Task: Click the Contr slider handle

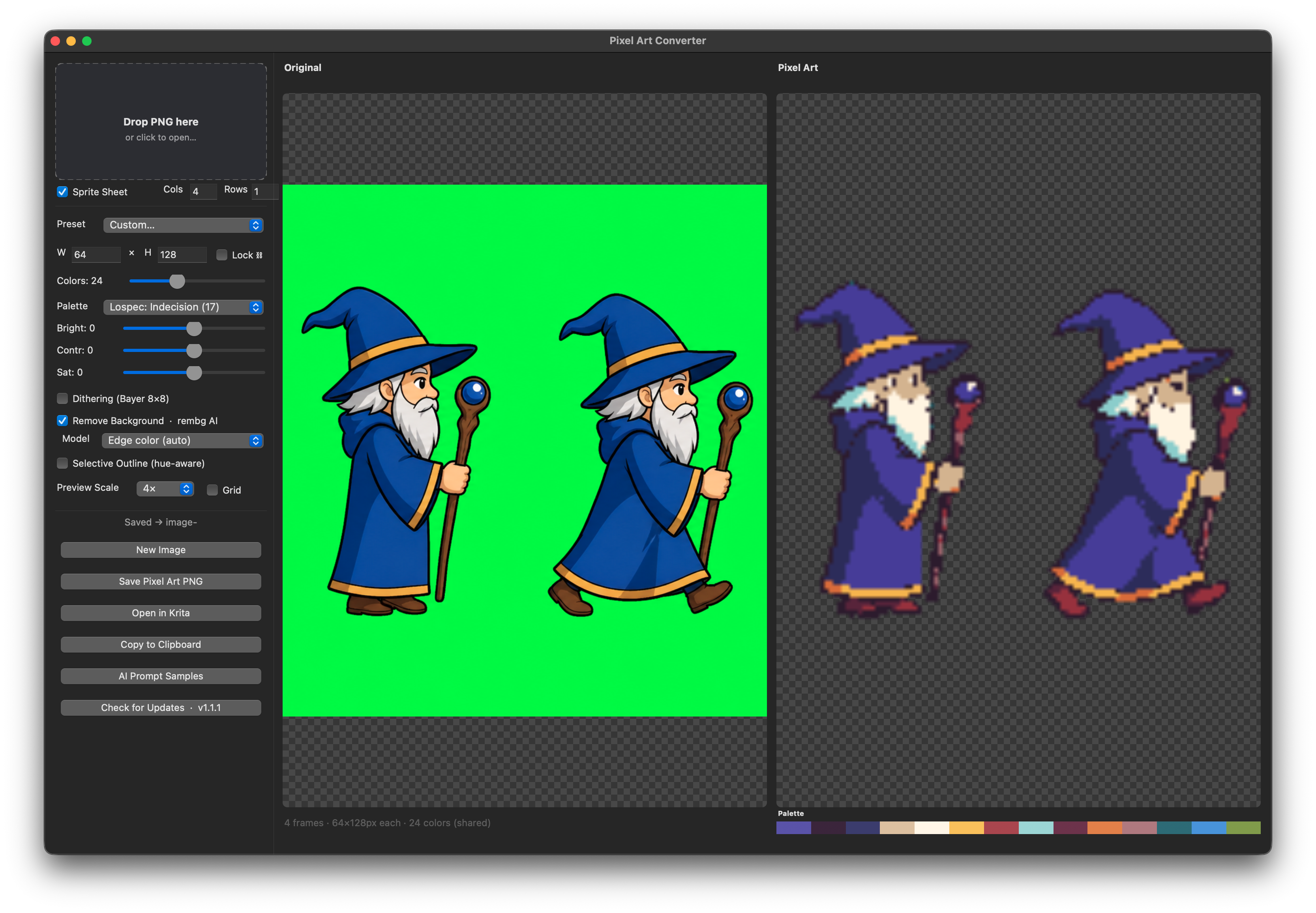Action: (194, 350)
